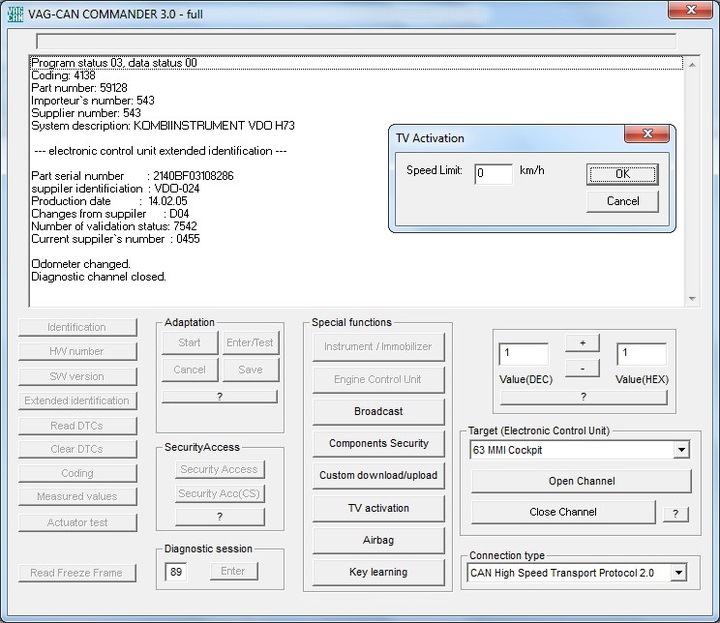Open the Airbag special function

[378, 540]
